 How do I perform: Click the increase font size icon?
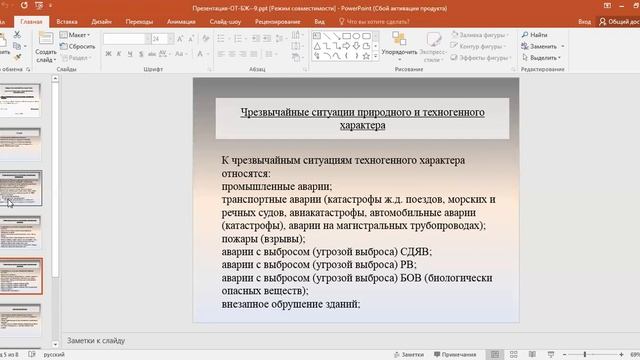(180, 39)
